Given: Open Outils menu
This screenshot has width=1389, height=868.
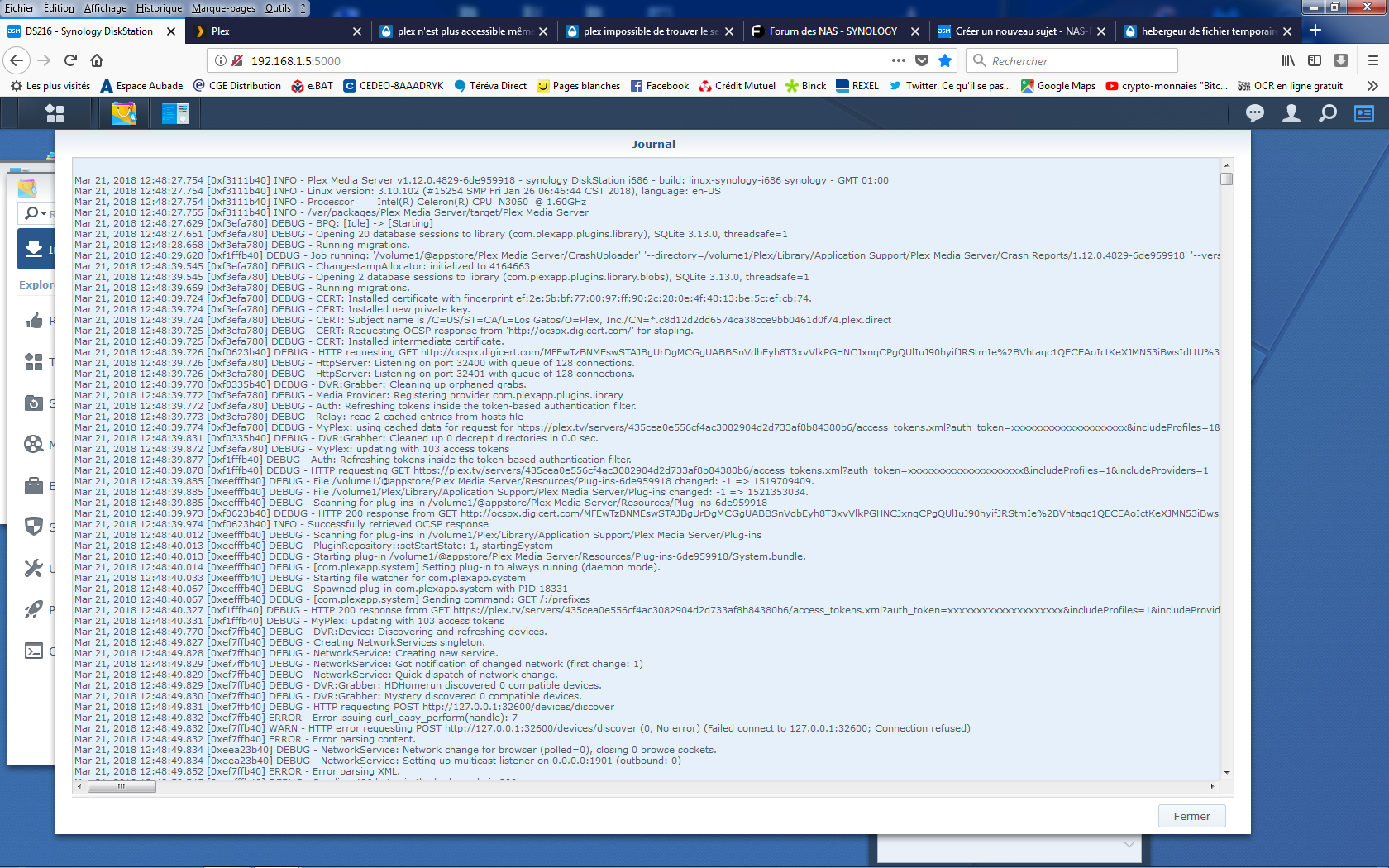Looking at the screenshot, I should pyautogui.click(x=278, y=7).
